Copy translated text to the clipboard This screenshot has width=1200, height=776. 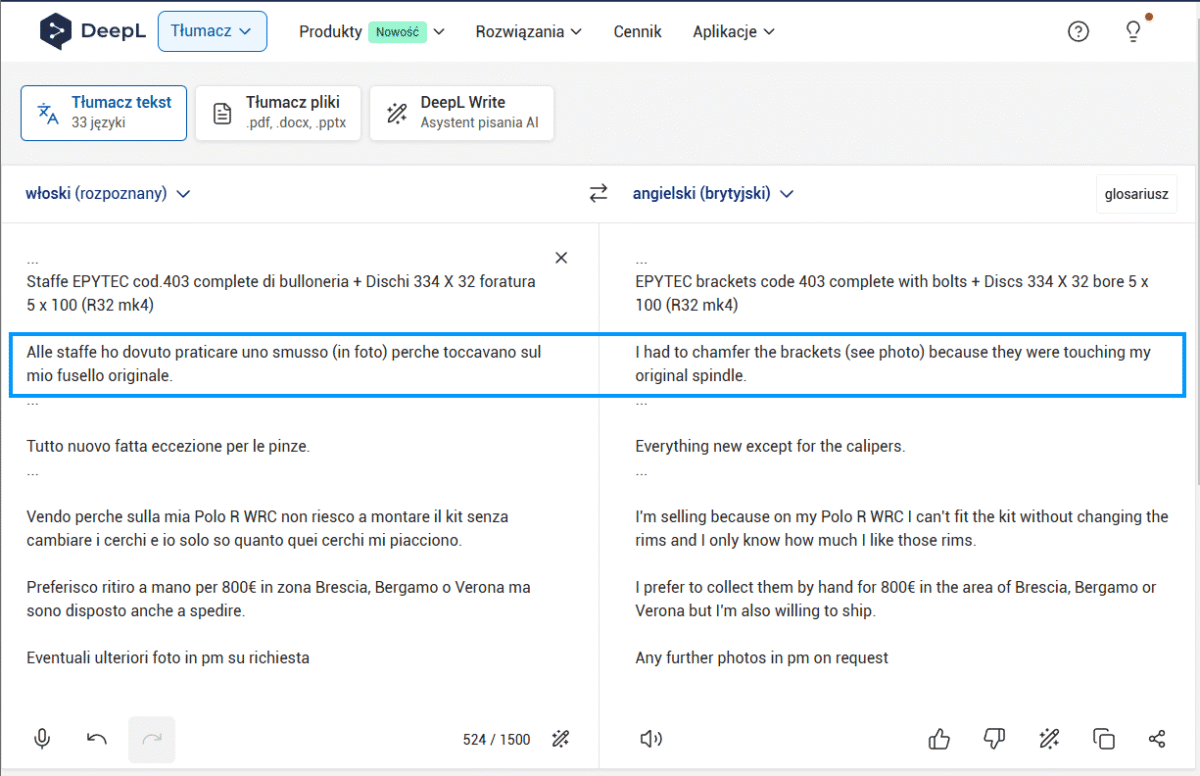click(1104, 739)
